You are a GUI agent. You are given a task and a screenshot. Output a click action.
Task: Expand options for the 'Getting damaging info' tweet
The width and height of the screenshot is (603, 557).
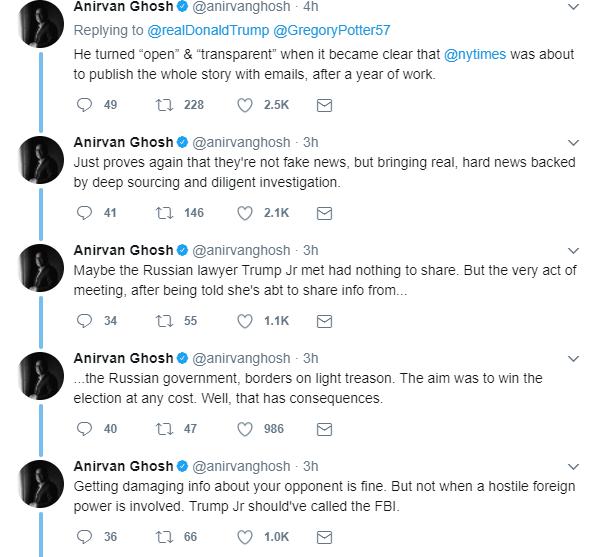click(x=573, y=467)
